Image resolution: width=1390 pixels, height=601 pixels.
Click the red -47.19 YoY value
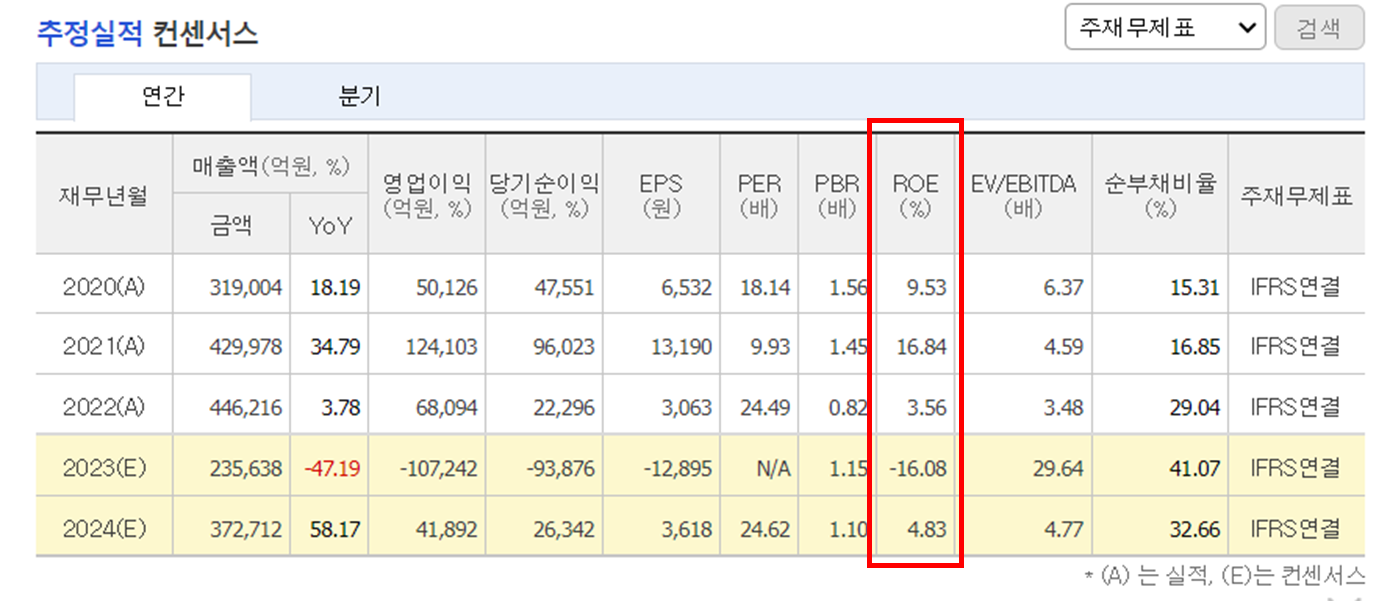(x=331, y=467)
